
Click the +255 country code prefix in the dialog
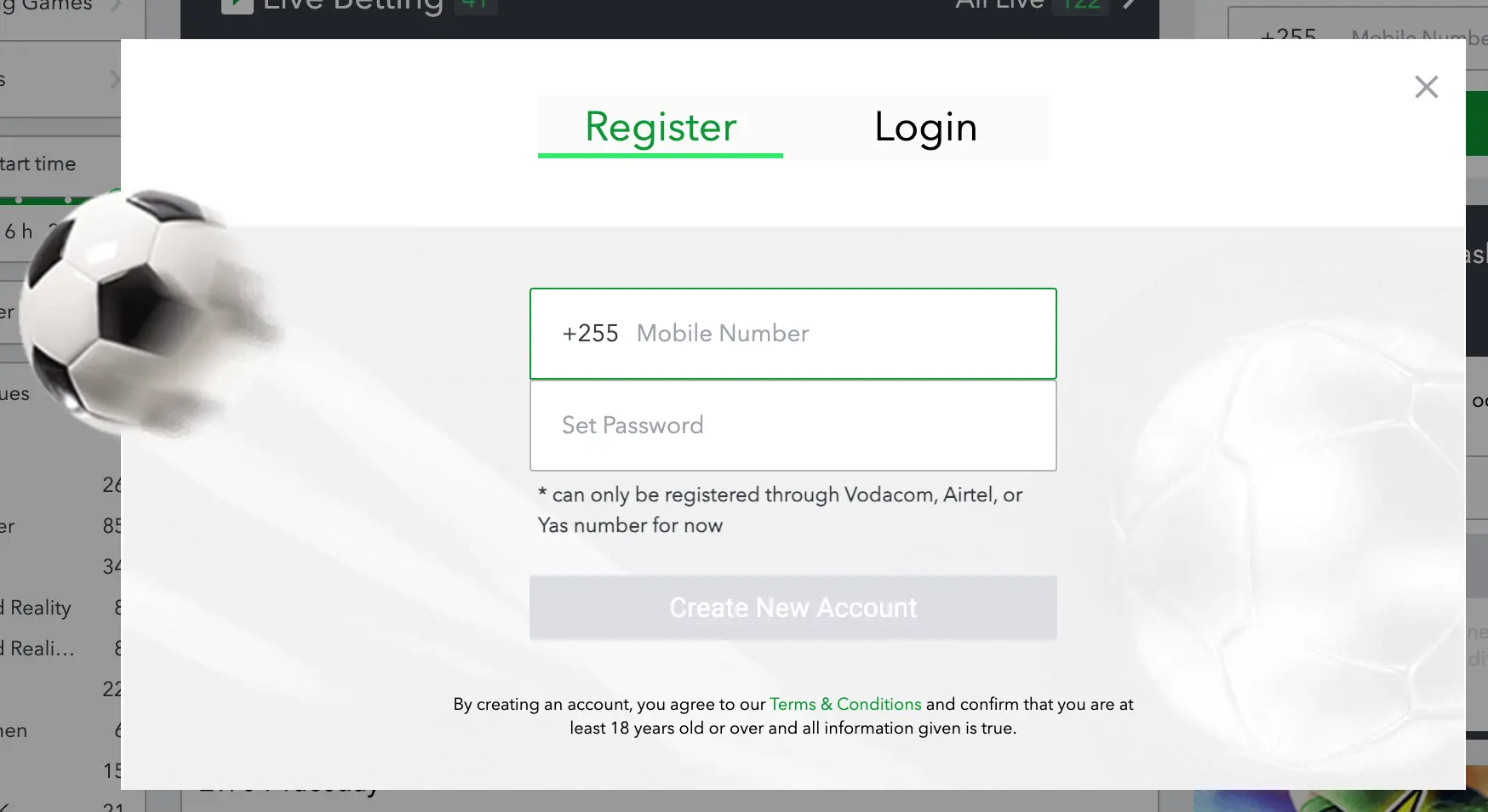point(590,334)
